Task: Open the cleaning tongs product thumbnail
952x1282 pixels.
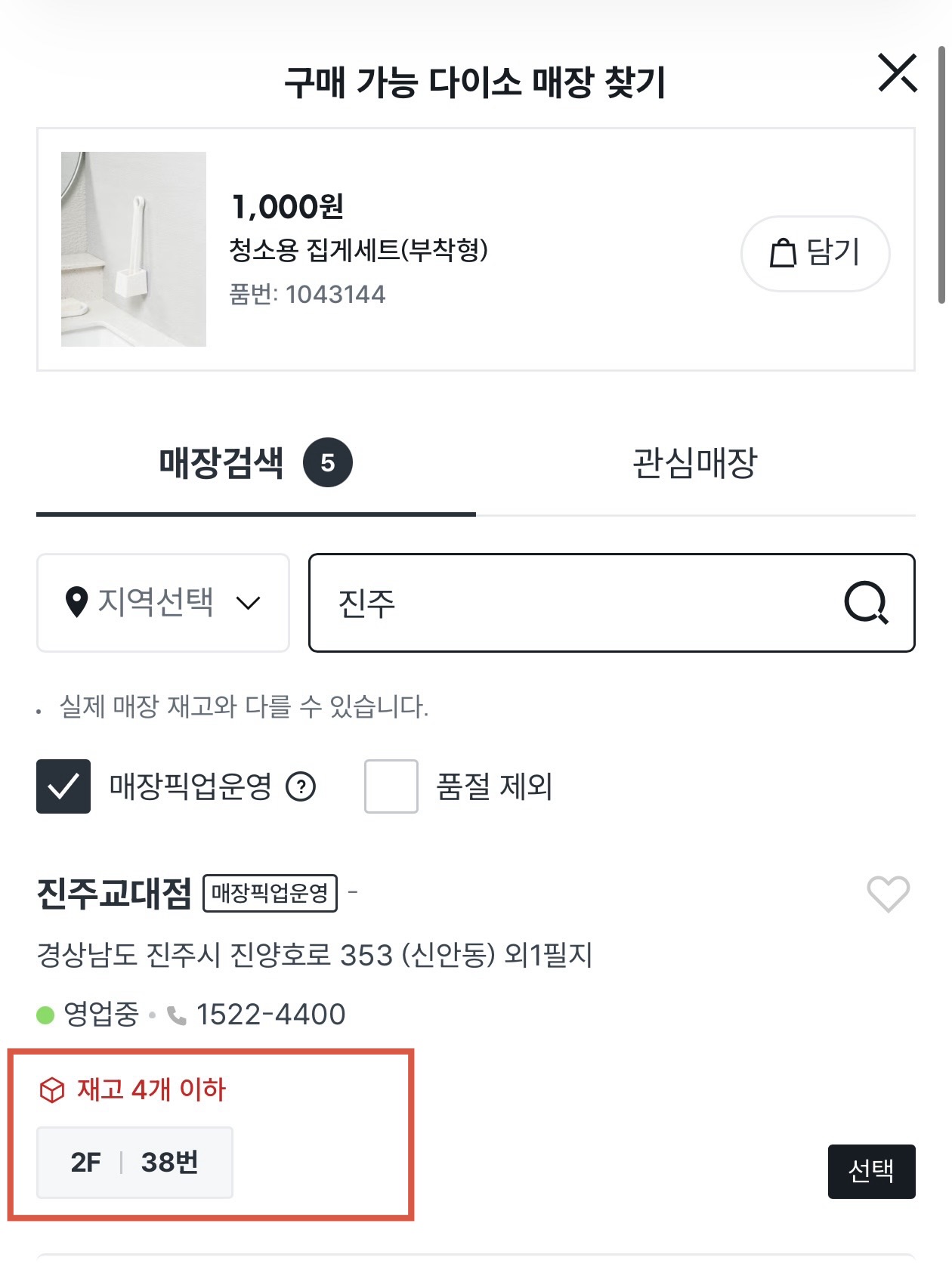Action: (x=134, y=249)
